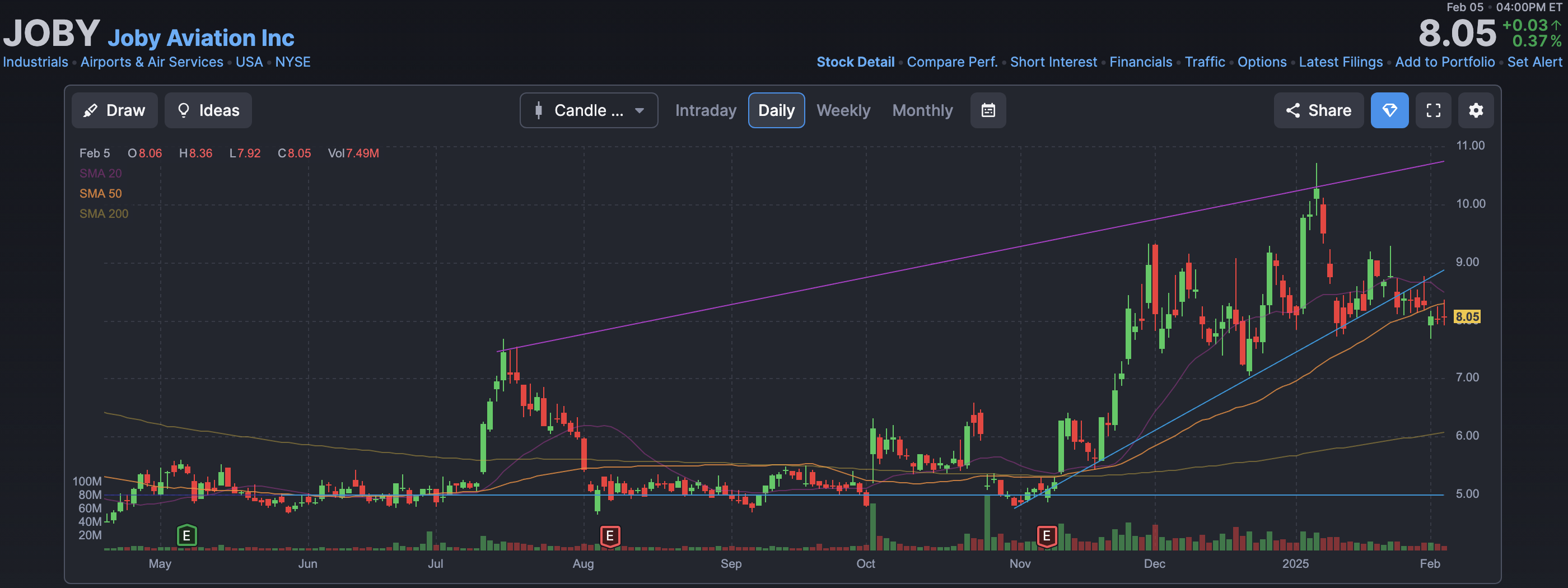Open the date range calendar icon

coord(988,110)
